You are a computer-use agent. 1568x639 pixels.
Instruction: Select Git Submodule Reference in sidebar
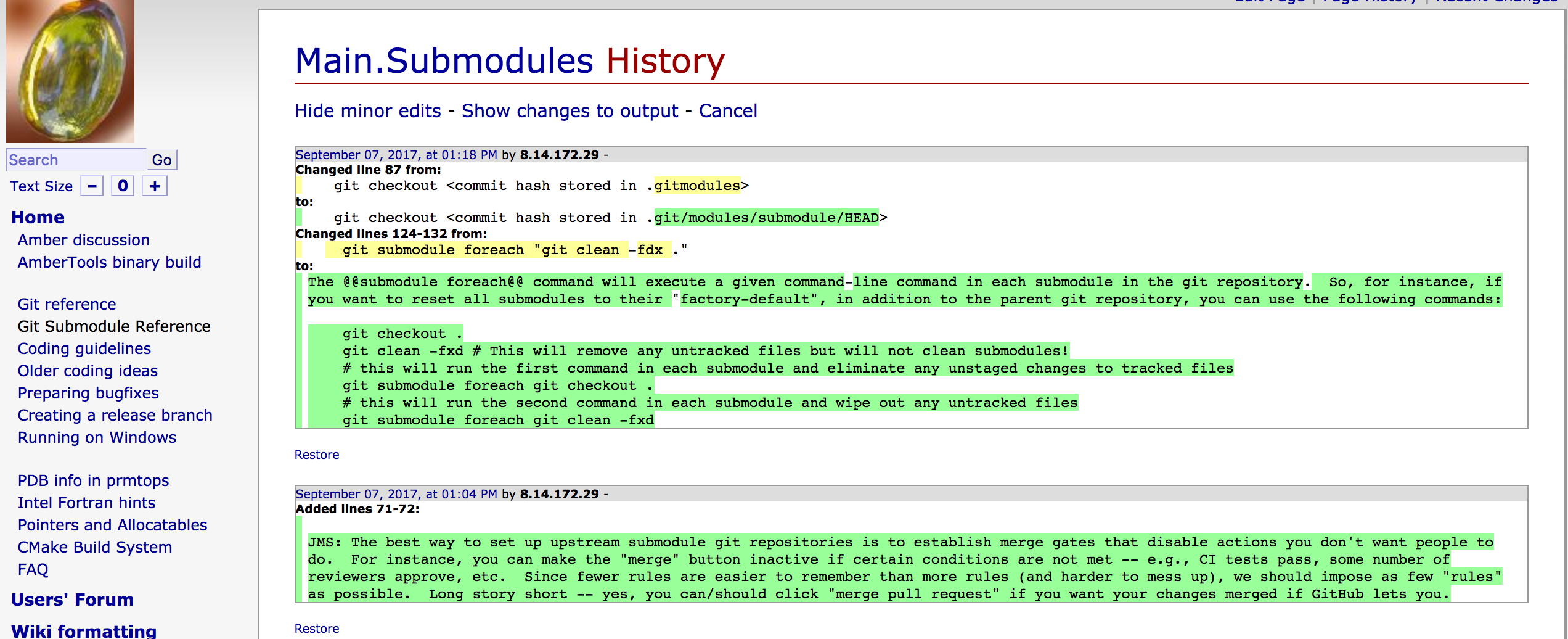[114, 326]
